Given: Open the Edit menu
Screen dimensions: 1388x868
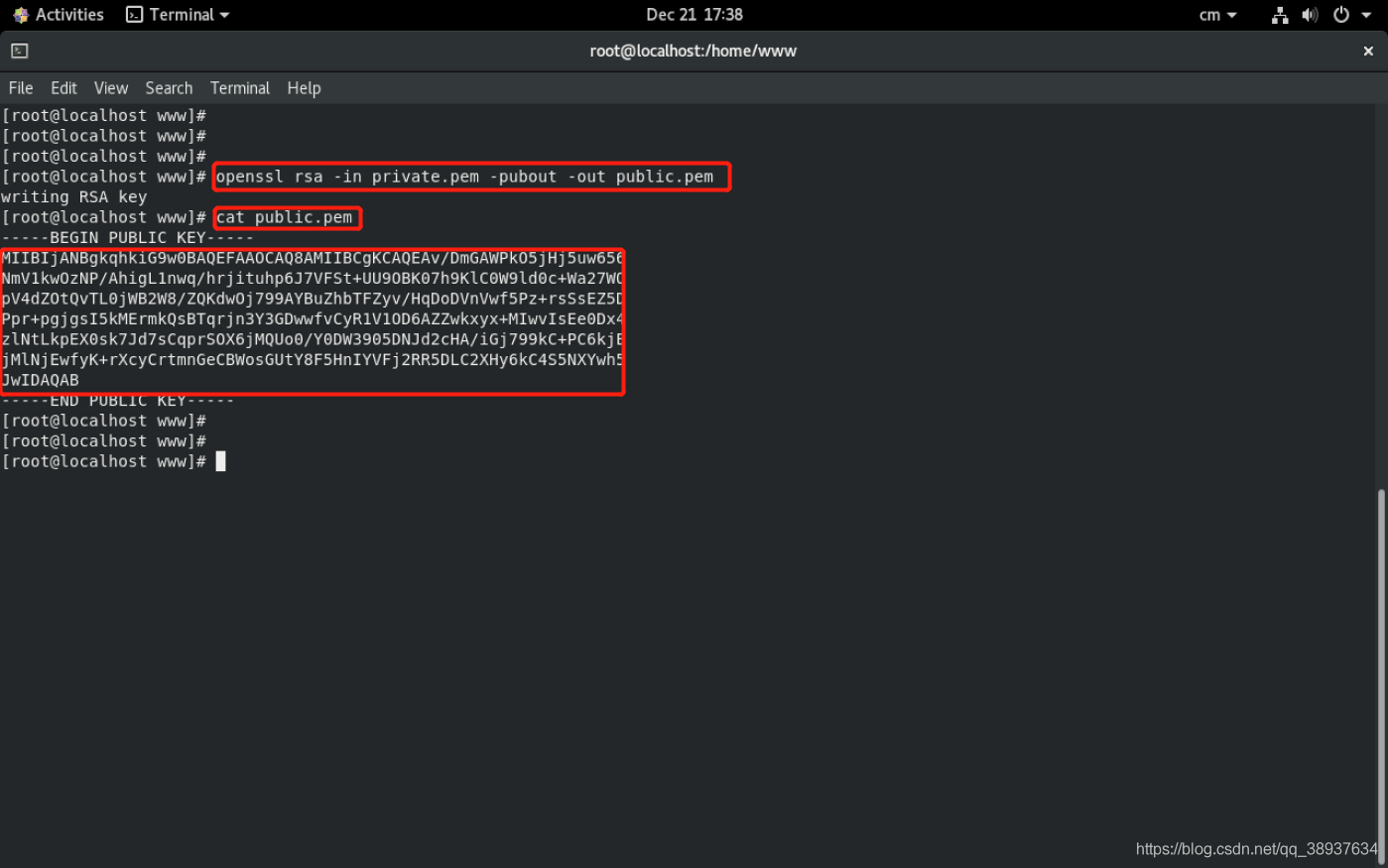Looking at the screenshot, I should pos(63,88).
